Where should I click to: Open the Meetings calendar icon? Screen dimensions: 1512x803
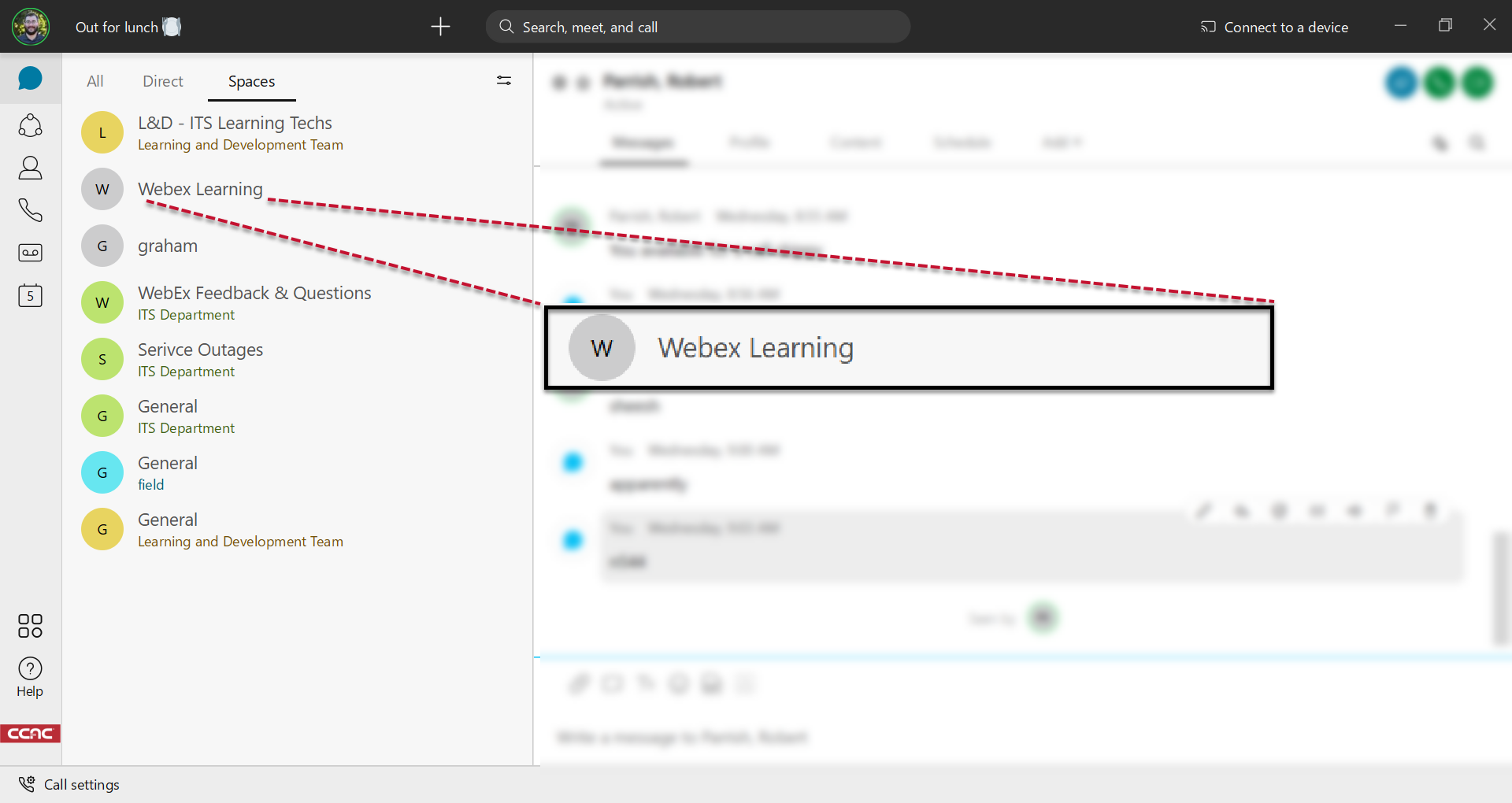[x=30, y=295]
